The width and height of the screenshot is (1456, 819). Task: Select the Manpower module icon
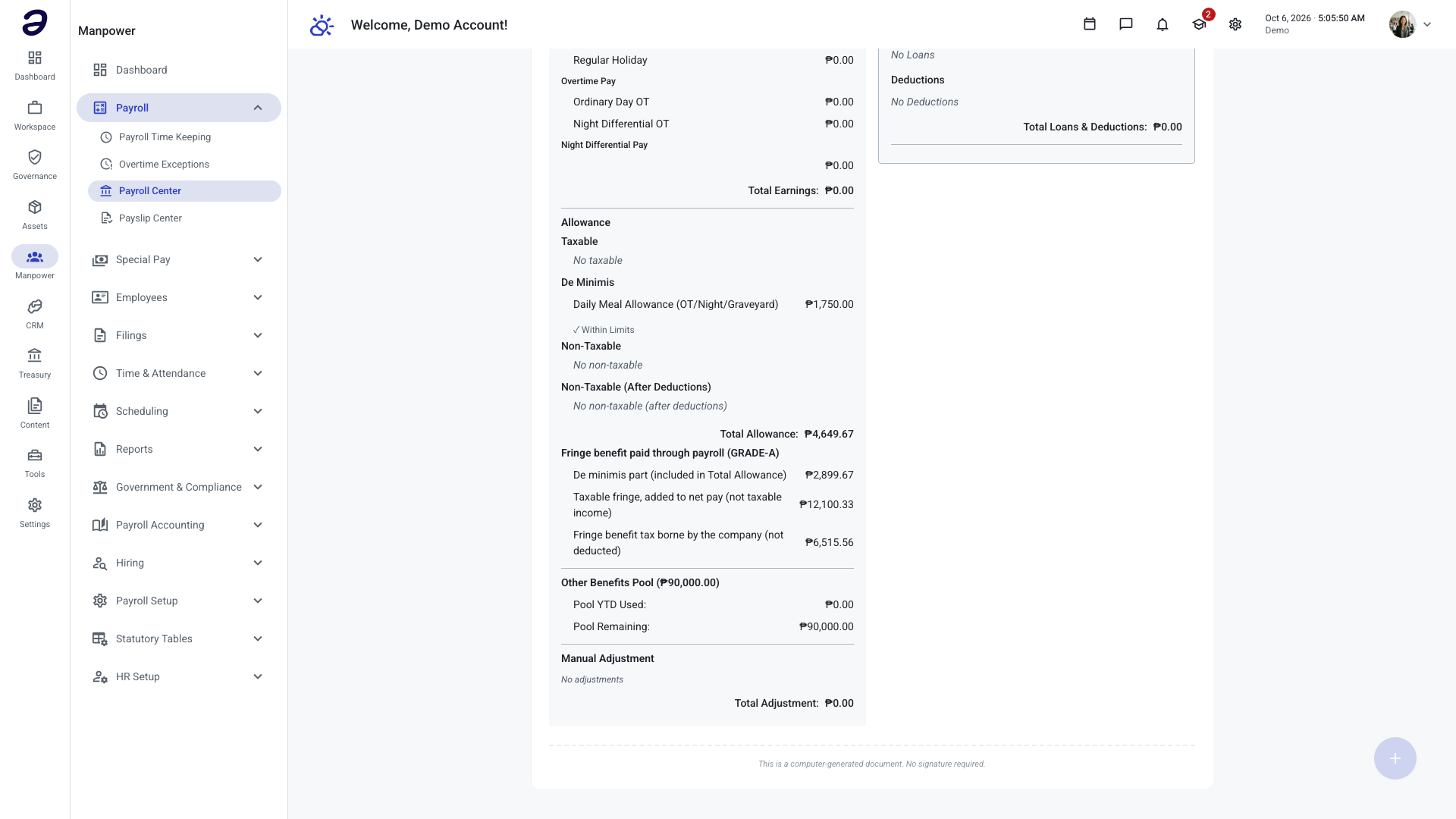(35, 257)
